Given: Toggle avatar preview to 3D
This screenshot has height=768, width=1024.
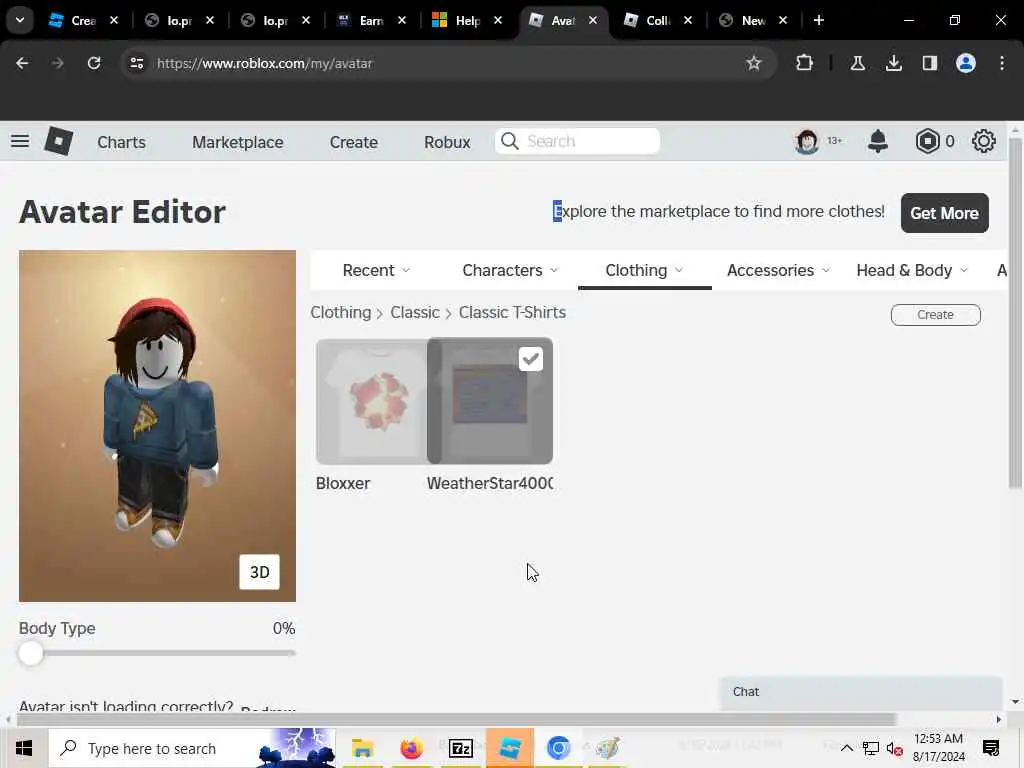Looking at the screenshot, I should (x=259, y=572).
